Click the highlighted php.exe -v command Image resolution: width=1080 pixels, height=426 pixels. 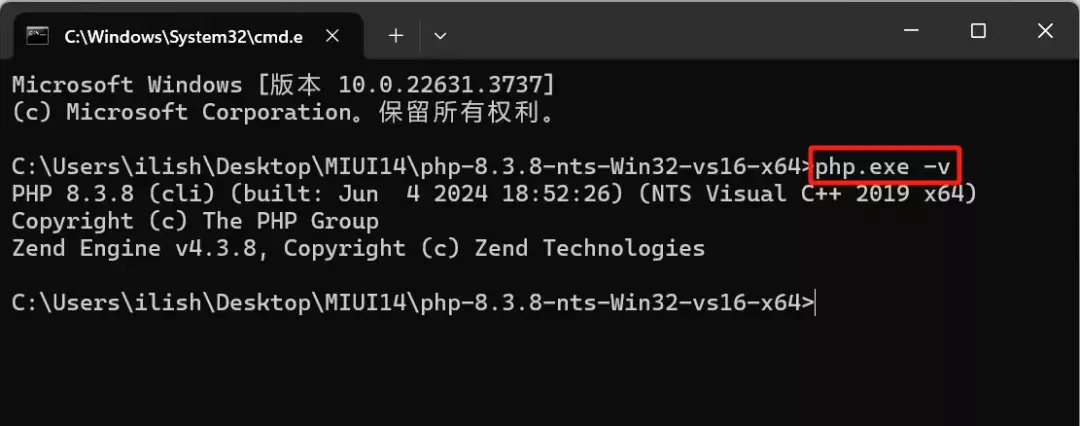[x=882, y=167]
